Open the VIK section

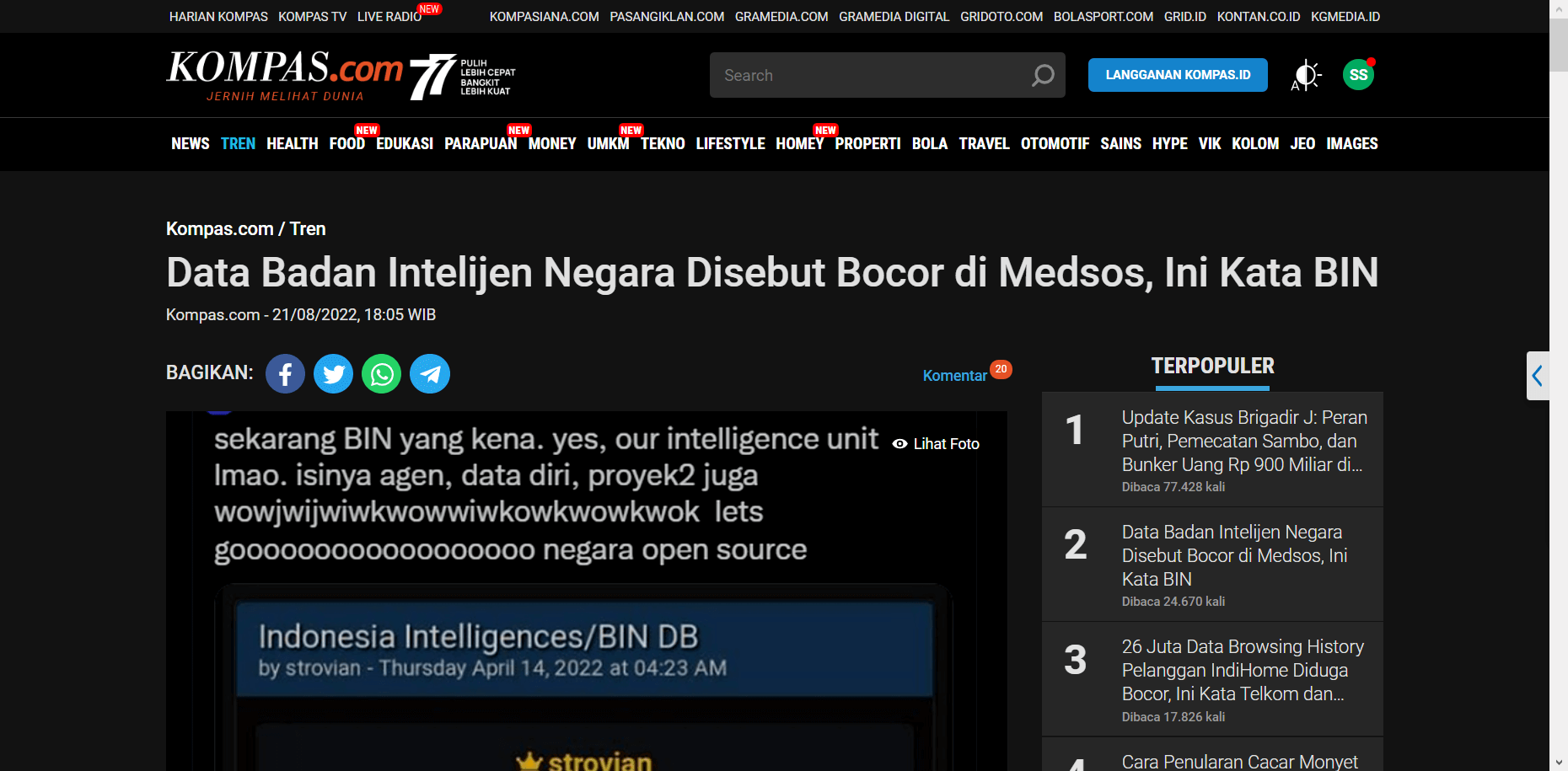[x=1210, y=144]
